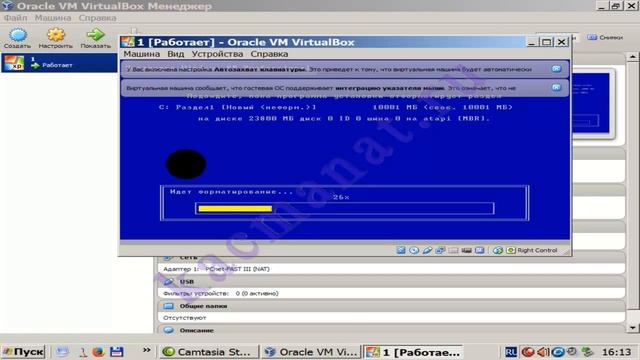The image size is (640, 360).
Task: Open the Машина menu in the VM window
Action: (x=142, y=54)
